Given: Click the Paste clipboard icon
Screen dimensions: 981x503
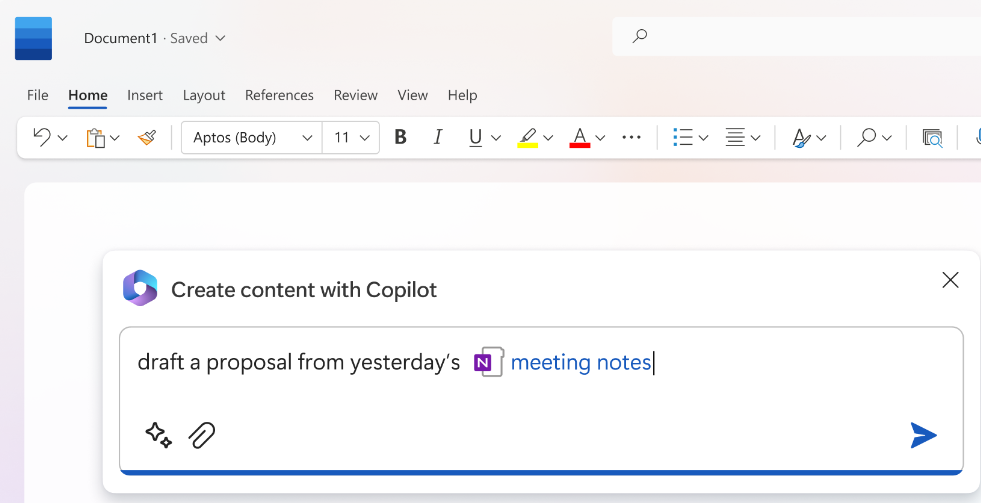Looking at the screenshot, I should [x=96, y=138].
